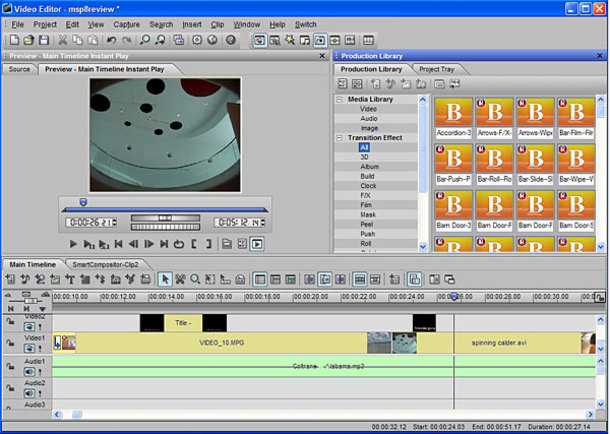Click the New project icon

[14, 40]
